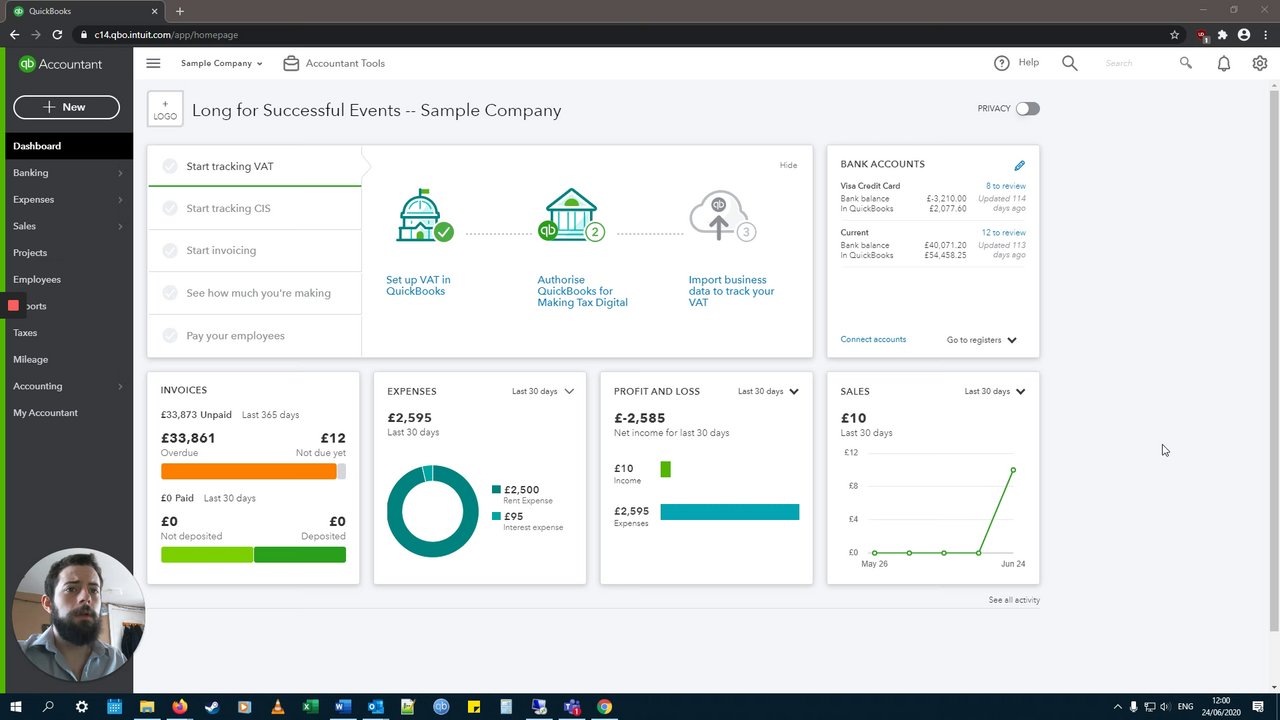
Task: Click the teal Expenses bar in Profit and Loss
Action: click(730, 512)
